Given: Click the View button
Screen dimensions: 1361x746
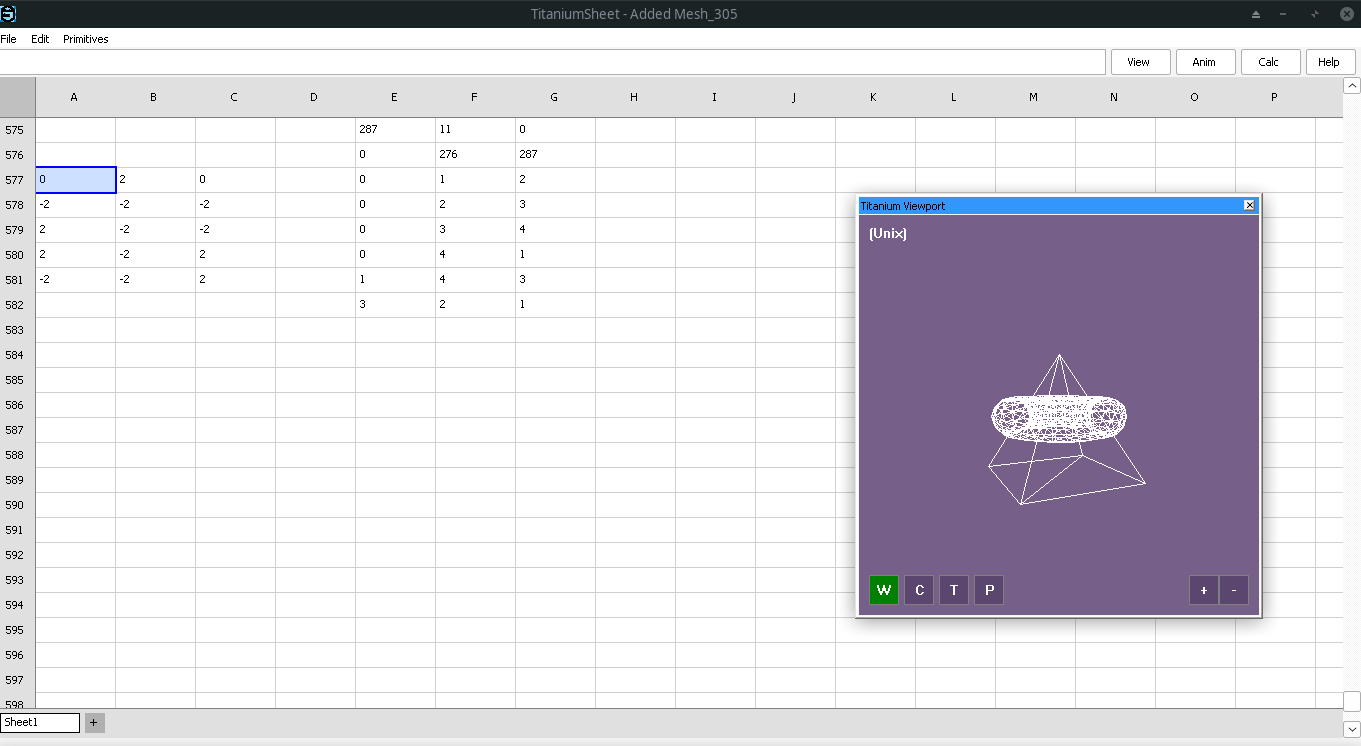Looking at the screenshot, I should (1139, 62).
